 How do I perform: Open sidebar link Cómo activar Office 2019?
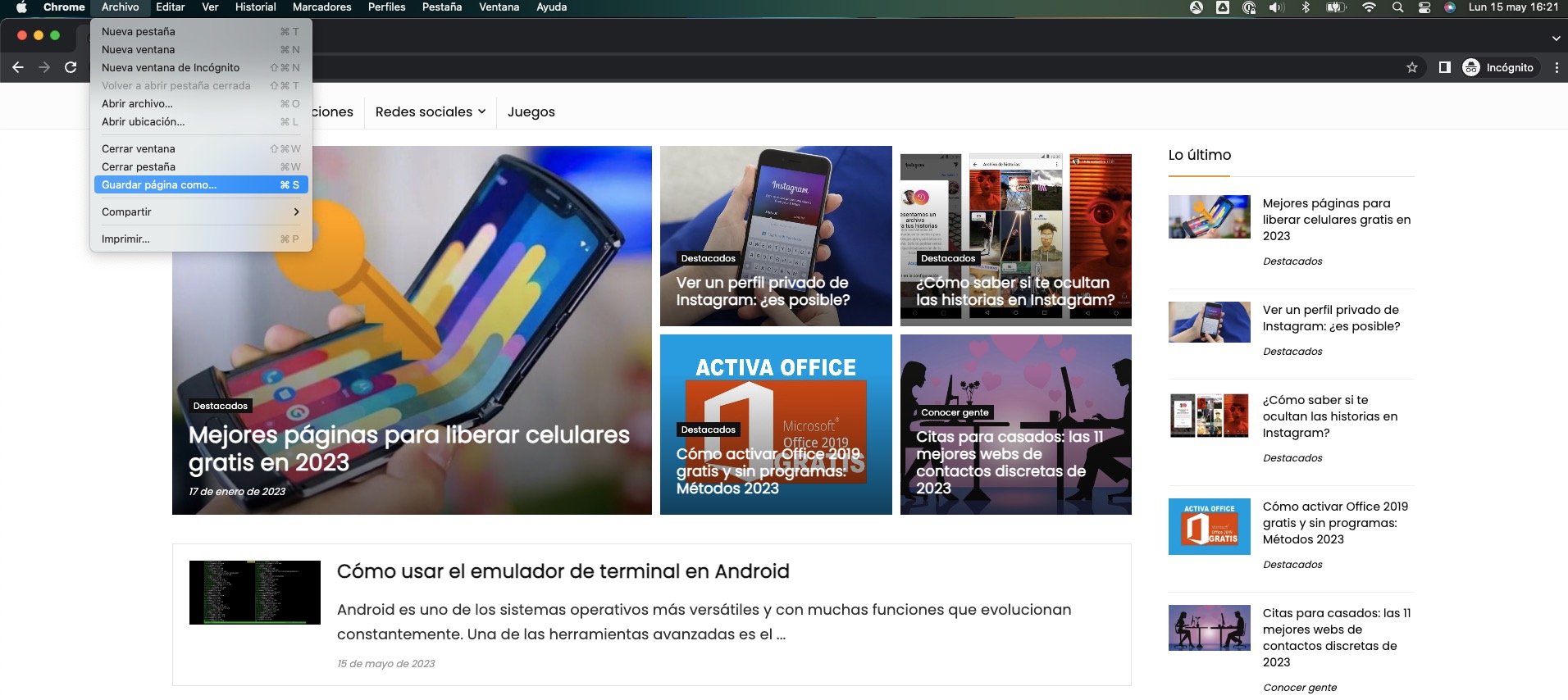pos(1335,523)
